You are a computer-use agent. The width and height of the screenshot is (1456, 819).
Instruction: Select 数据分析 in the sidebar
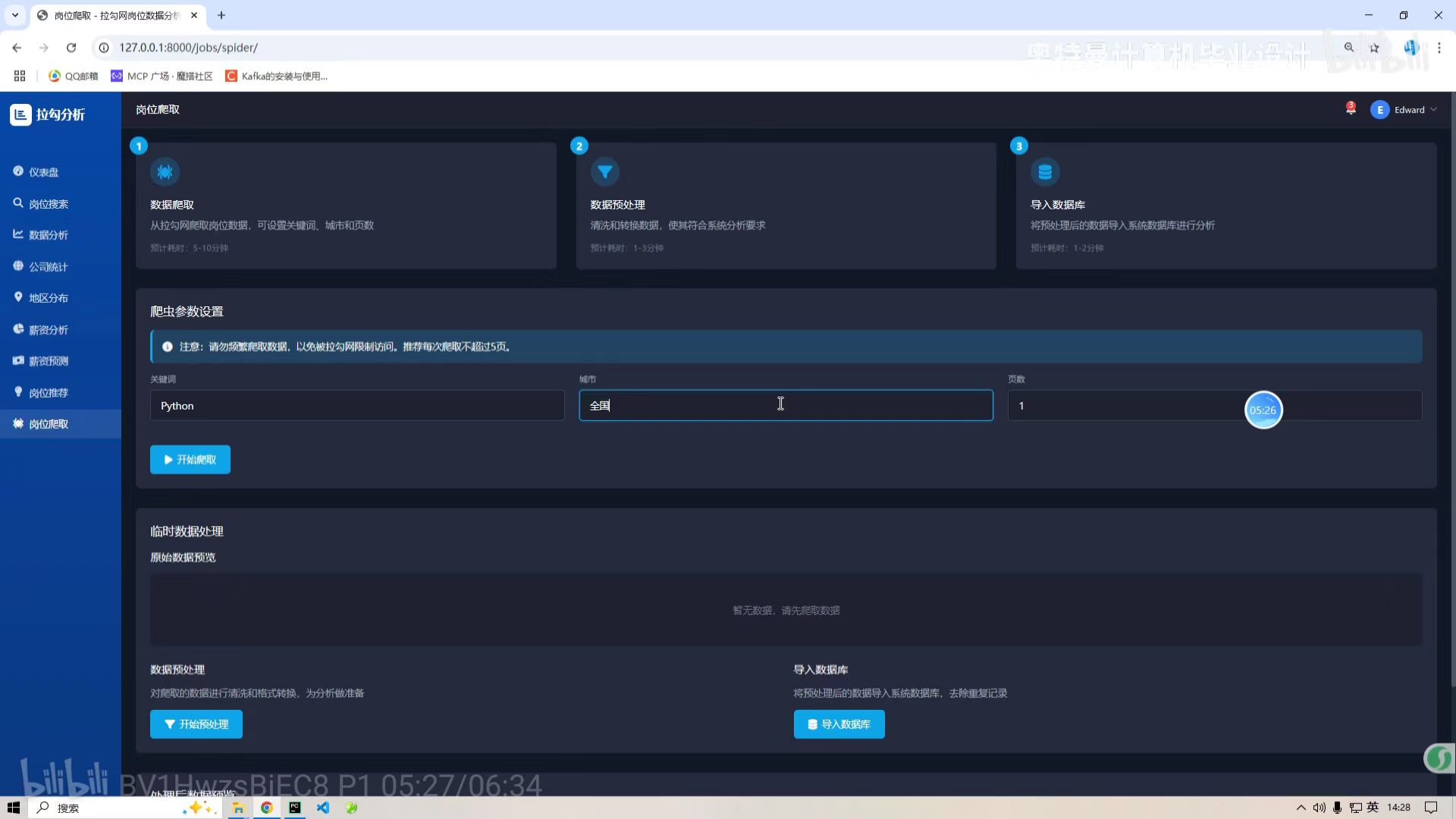point(48,235)
